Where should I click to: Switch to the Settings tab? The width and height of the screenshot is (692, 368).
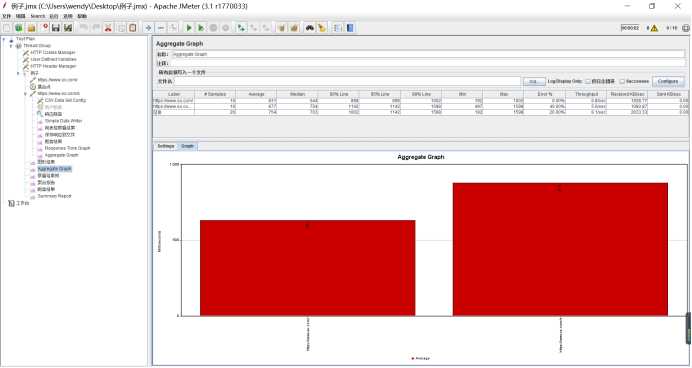pos(166,146)
